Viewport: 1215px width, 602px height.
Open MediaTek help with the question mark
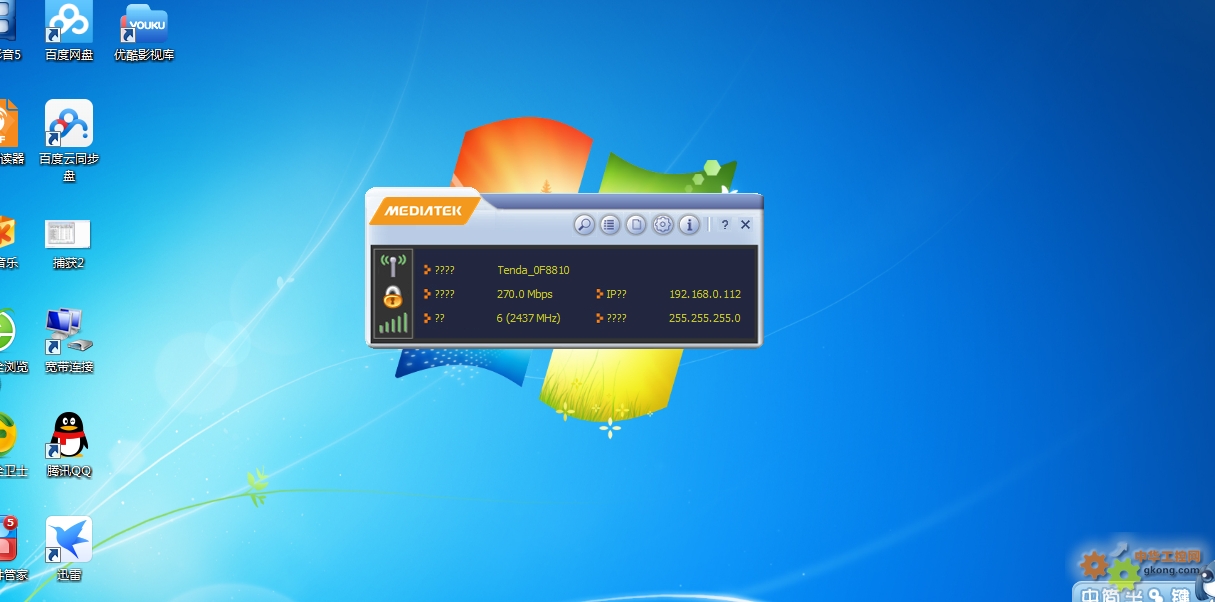[725, 225]
